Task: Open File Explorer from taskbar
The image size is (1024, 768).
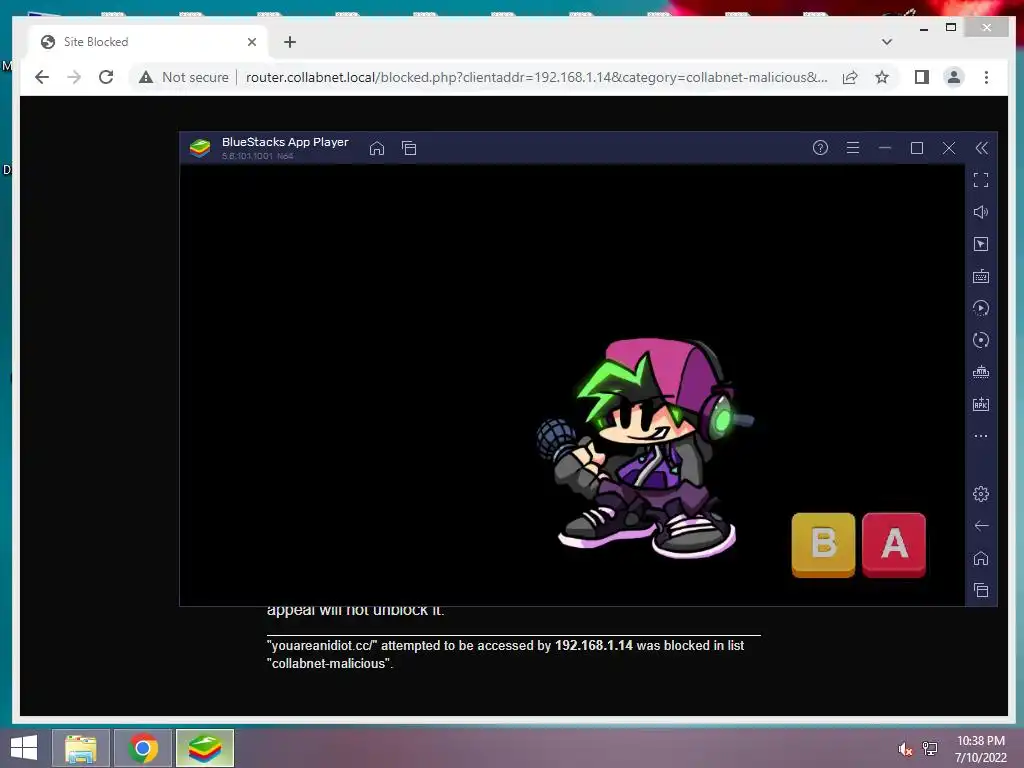Action: [81, 748]
